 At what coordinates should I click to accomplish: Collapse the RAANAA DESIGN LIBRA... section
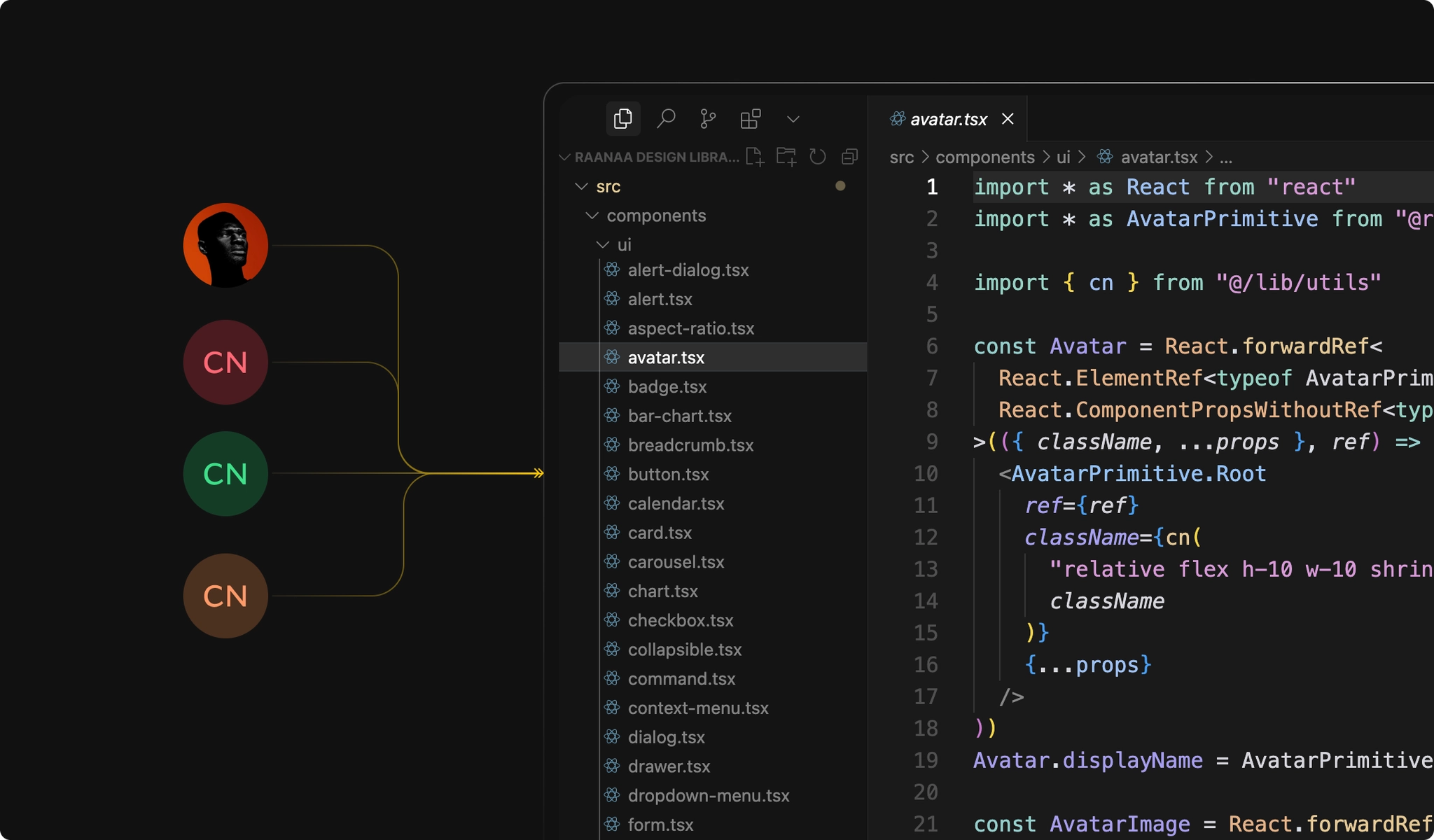click(x=649, y=157)
